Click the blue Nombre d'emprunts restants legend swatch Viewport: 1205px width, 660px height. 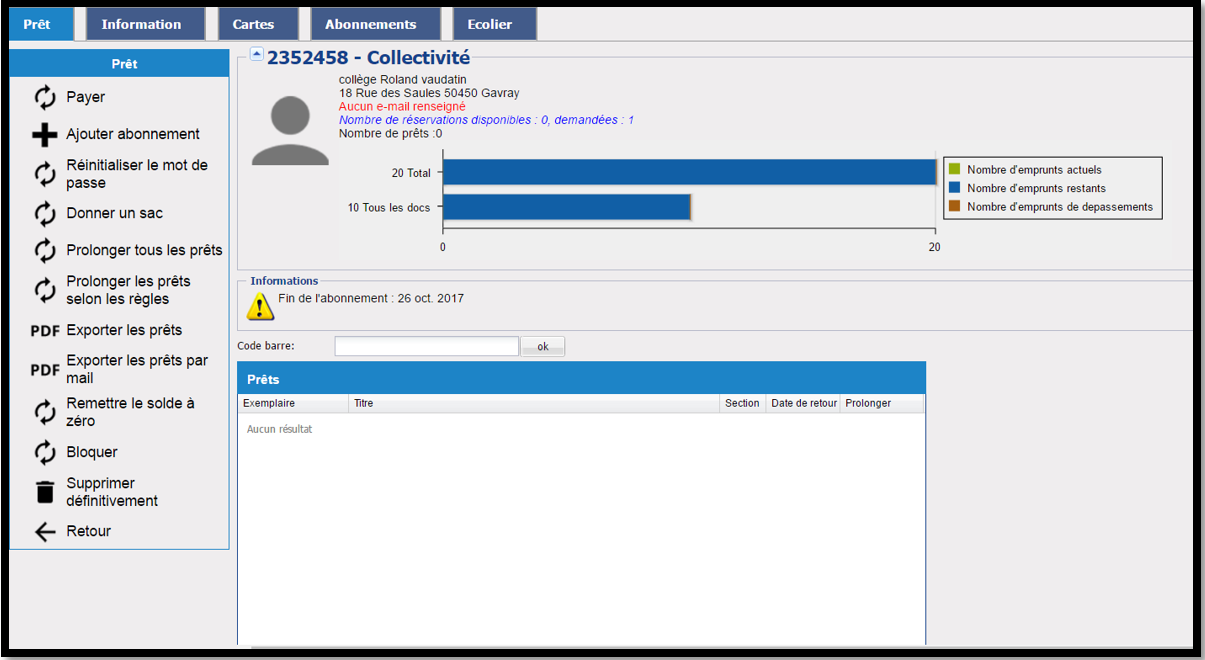tap(954, 188)
